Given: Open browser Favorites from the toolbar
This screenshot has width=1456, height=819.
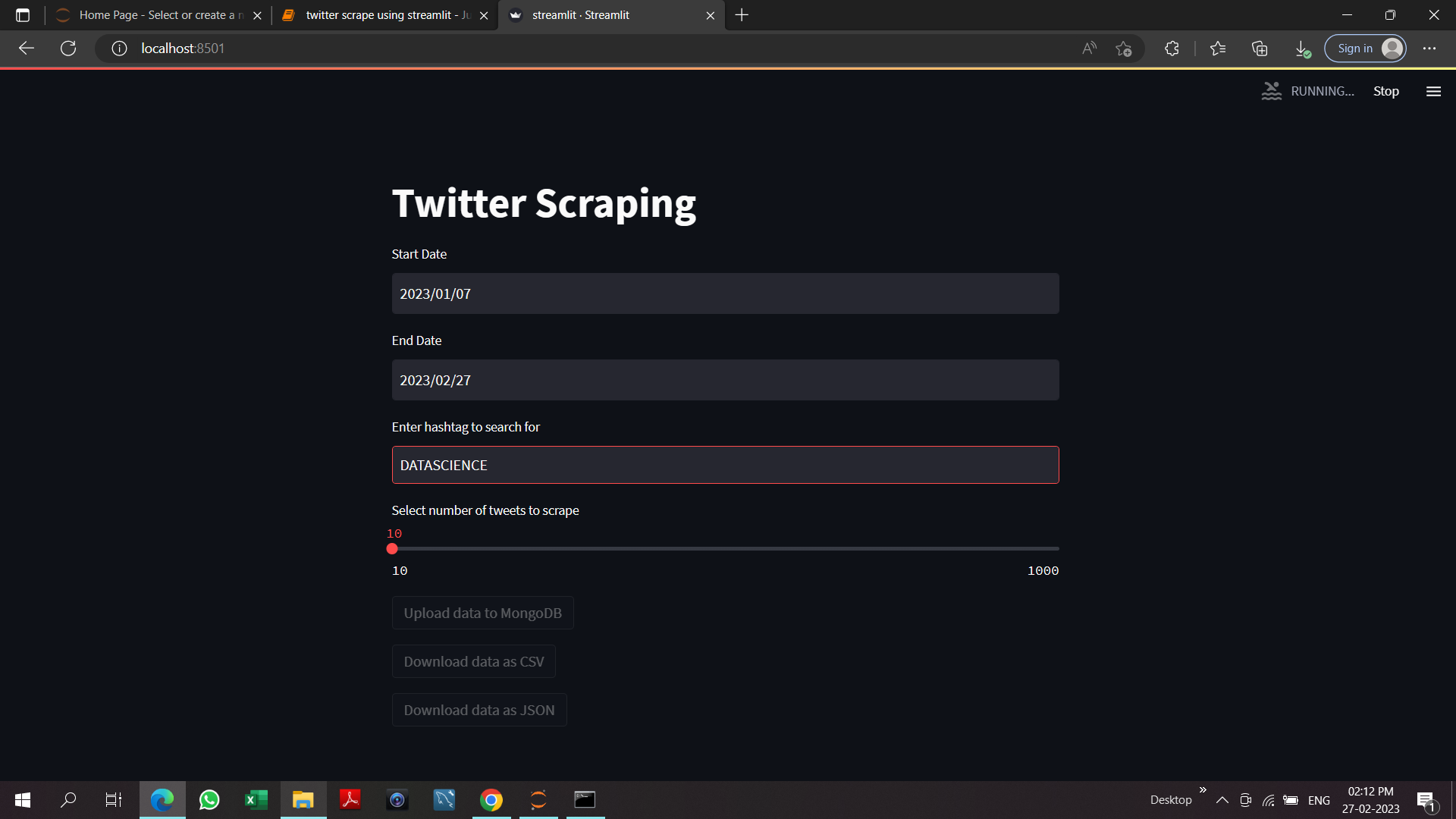Looking at the screenshot, I should tap(1218, 48).
